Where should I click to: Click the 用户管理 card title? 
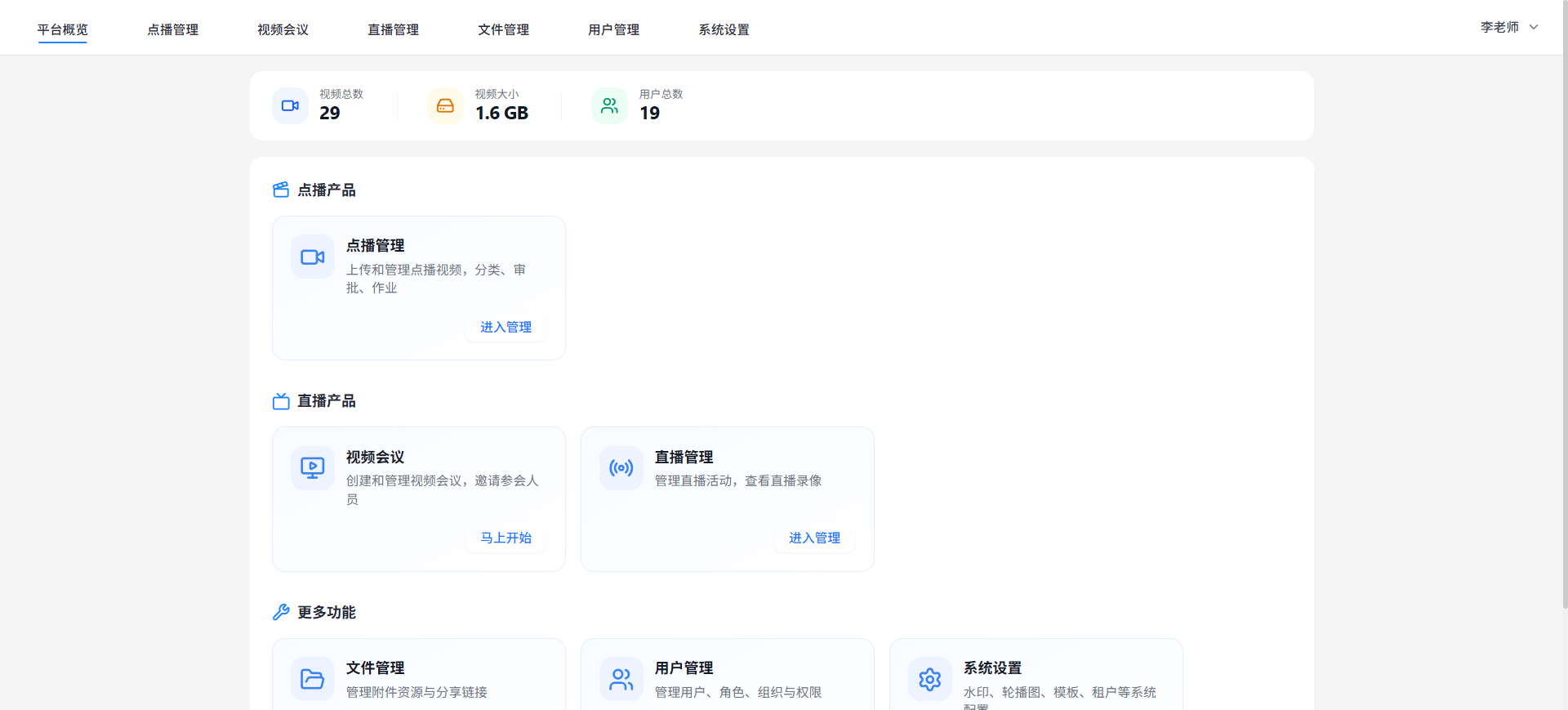tap(684, 668)
